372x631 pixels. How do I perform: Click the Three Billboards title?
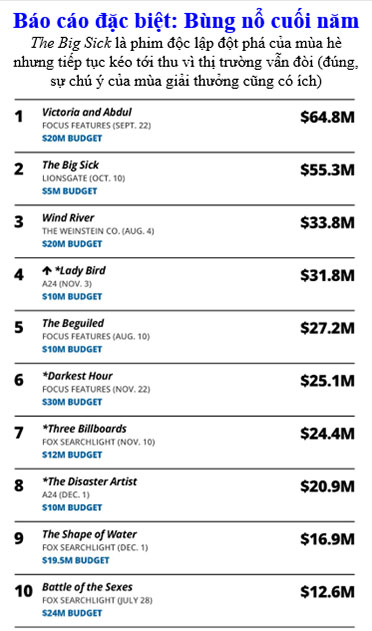(84, 429)
